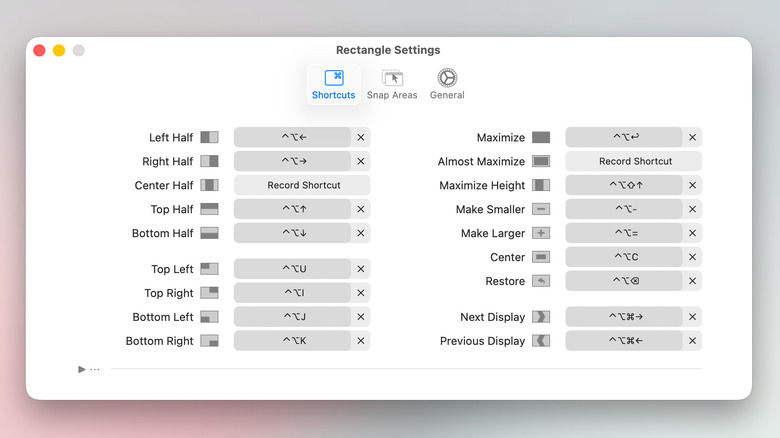The height and width of the screenshot is (438, 780).
Task: Edit the Bottom Left shortcut field
Action: tap(292, 317)
